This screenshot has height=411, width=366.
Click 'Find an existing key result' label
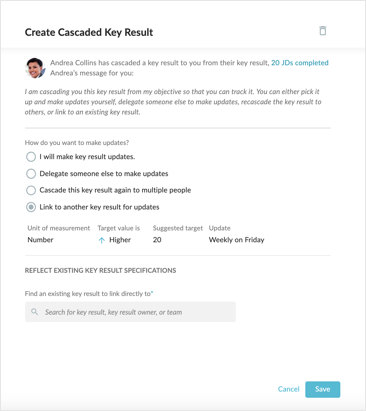89,294
